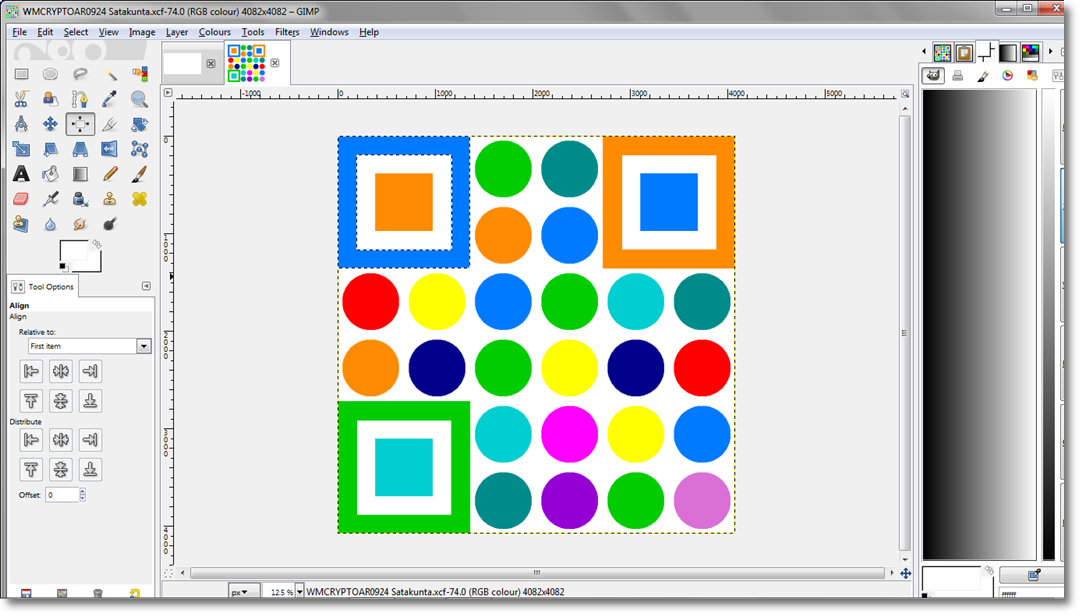Select the Rectangle Select tool
1080x615 pixels.
21,74
